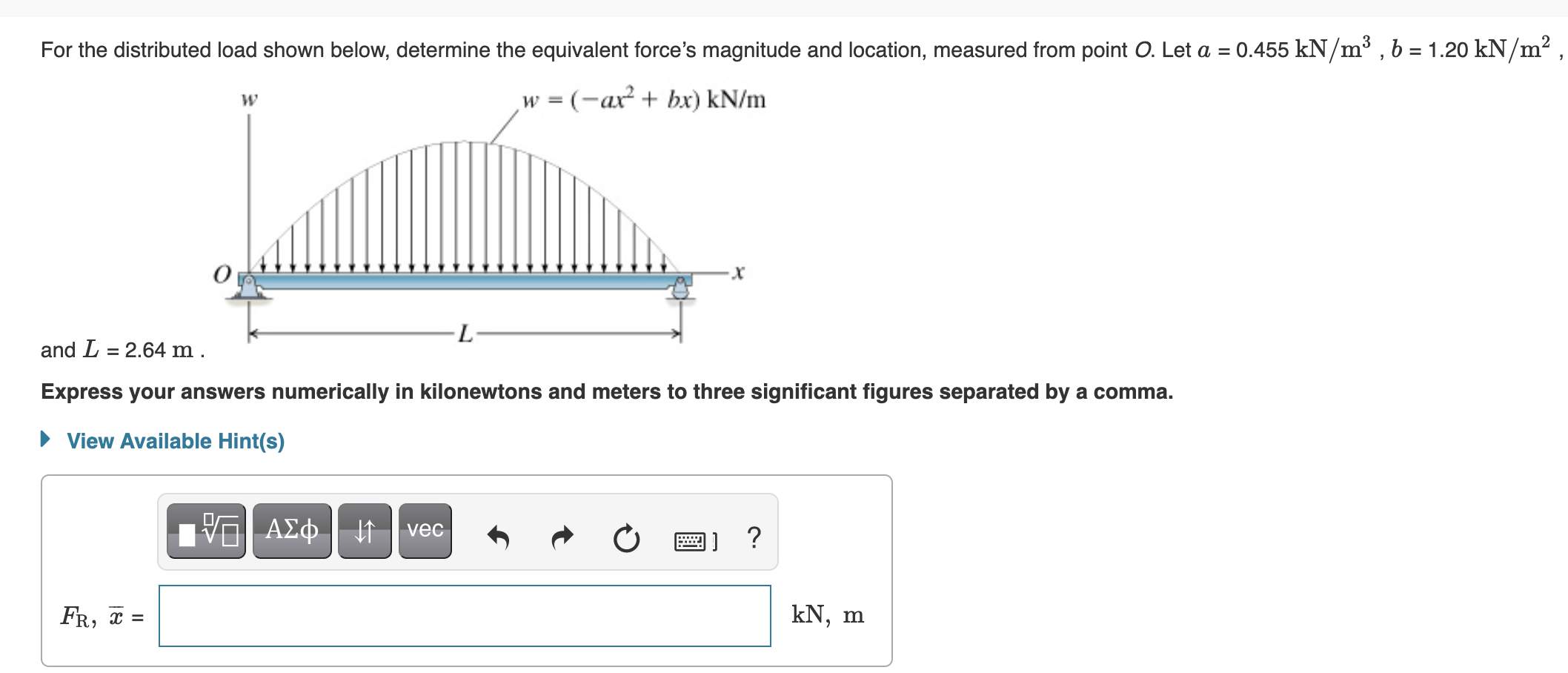
Task: Insert Greek symbols with the ΑΣφ button
Action: pyautogui.click(x=291, y=530)
